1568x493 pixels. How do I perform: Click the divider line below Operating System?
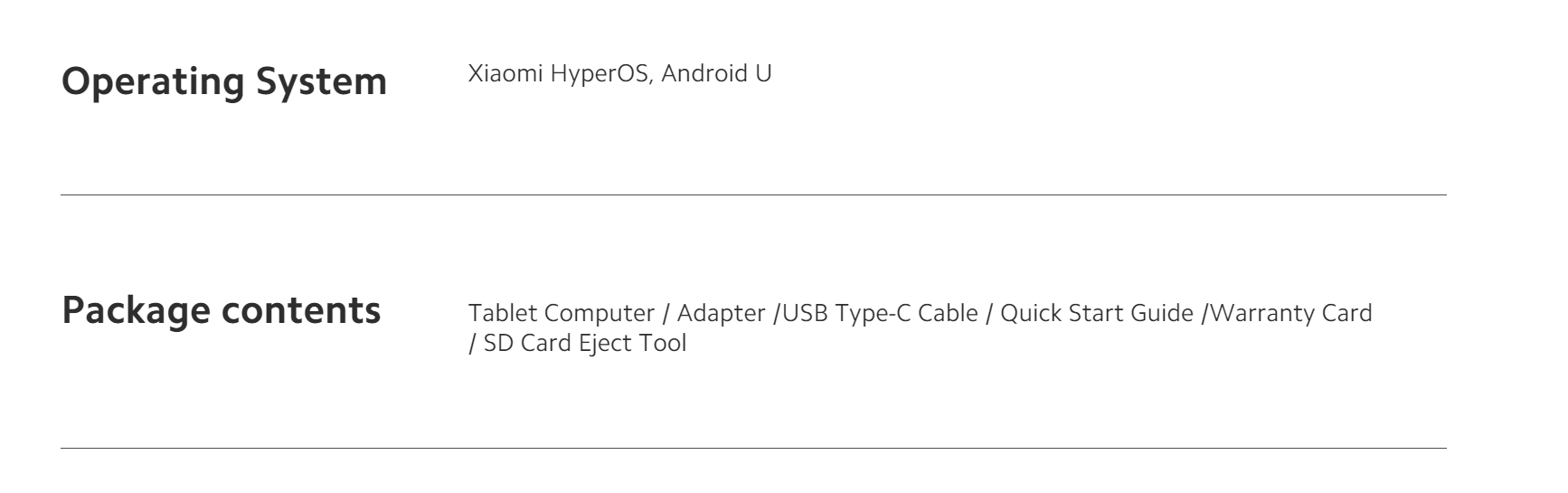pos(753,194)
